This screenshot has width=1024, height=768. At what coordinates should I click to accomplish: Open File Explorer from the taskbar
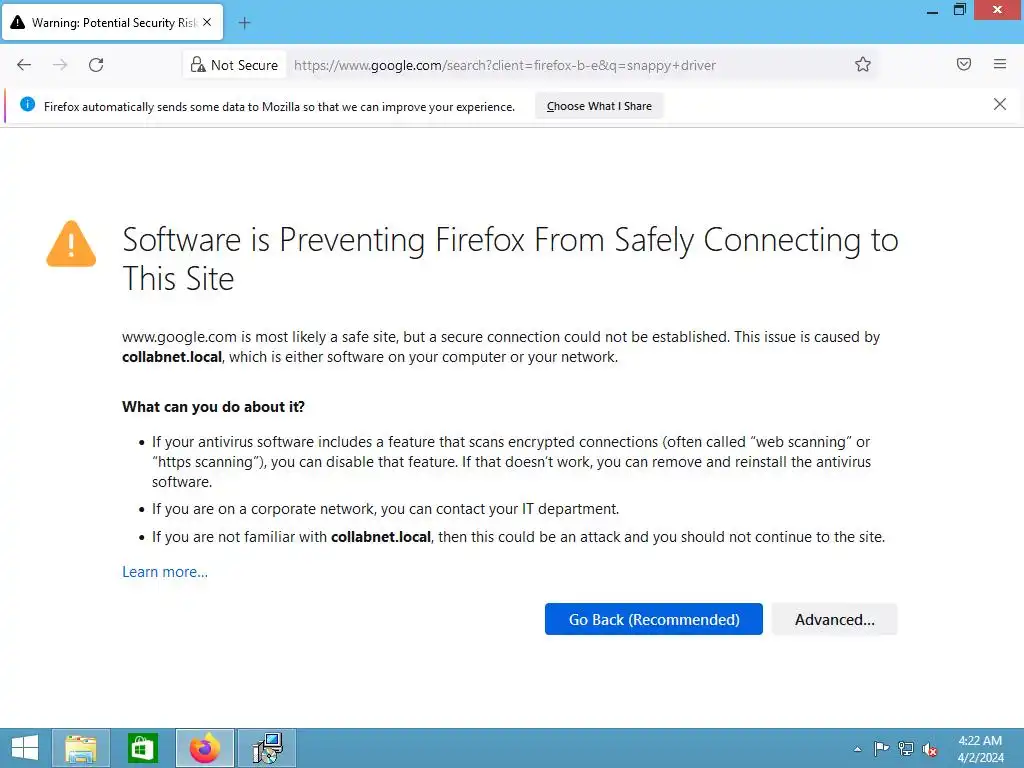(81, 747)
